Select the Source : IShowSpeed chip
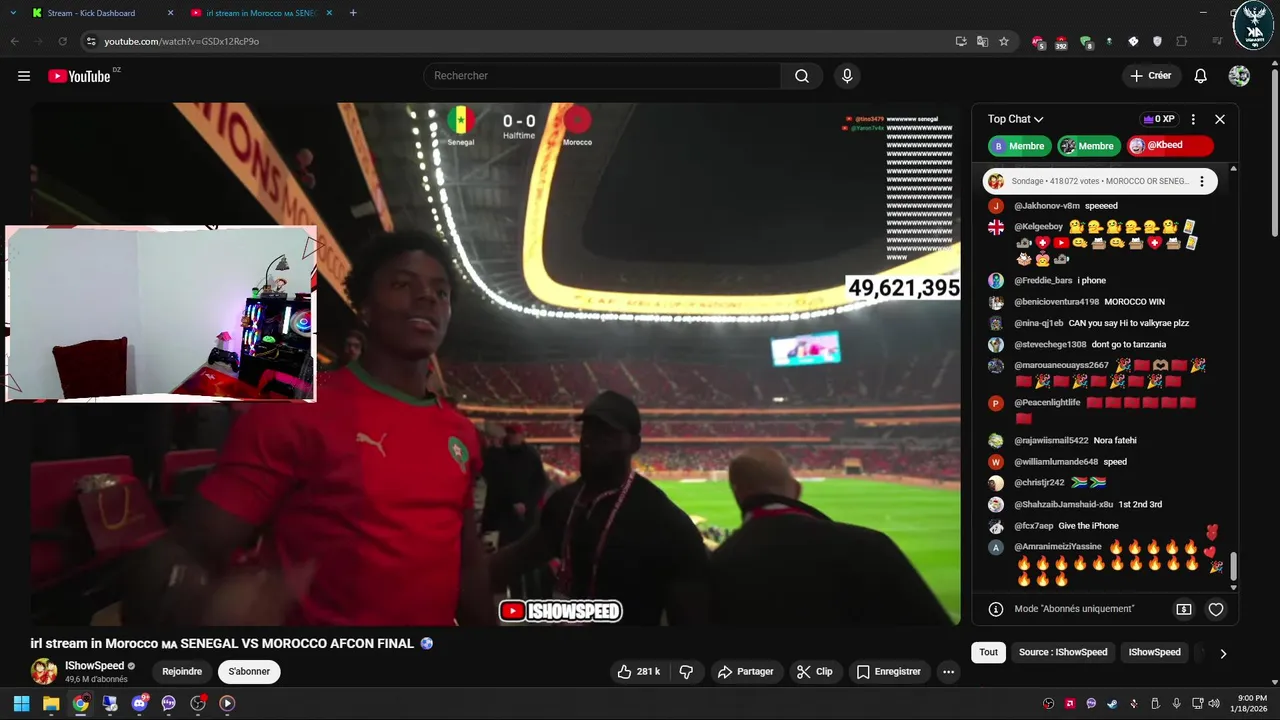 [1063, 652]
